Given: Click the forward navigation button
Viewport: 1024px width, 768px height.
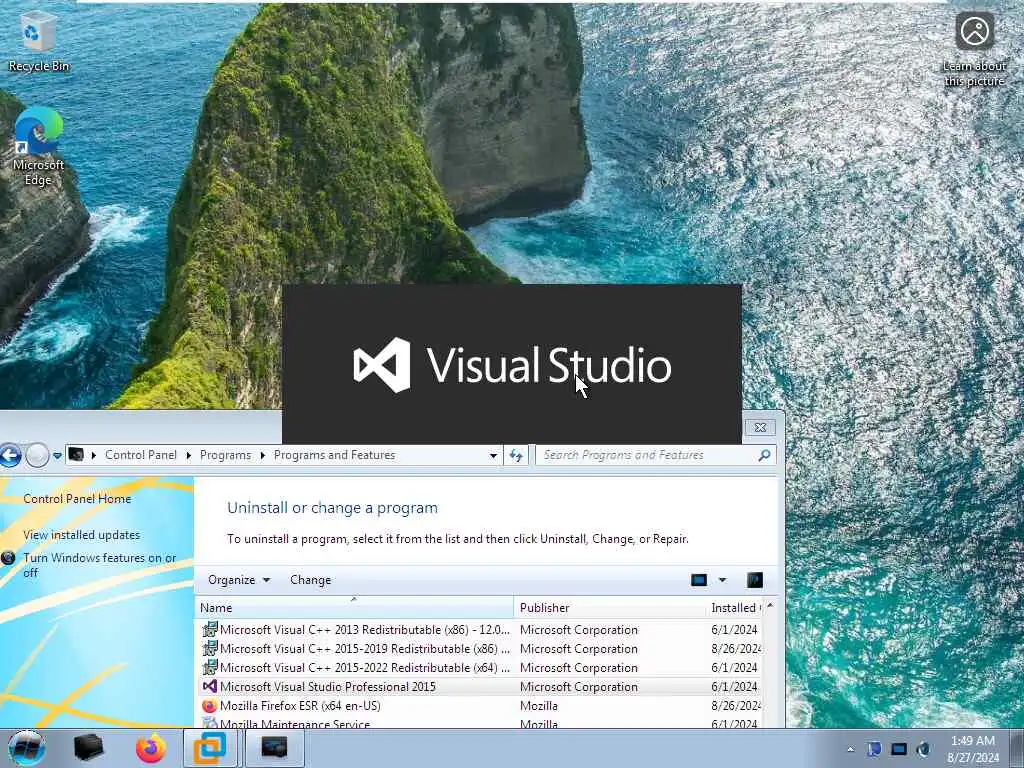Looking at the screenshot, I should click(37, 455).
